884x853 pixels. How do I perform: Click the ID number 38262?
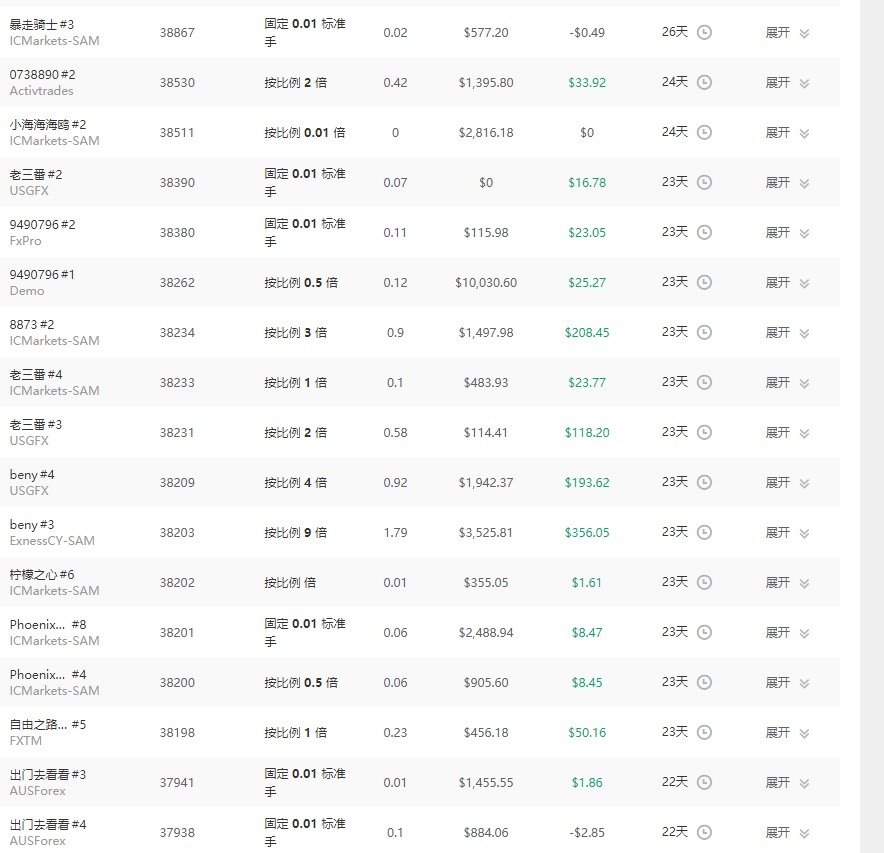[x=177, y=282]
